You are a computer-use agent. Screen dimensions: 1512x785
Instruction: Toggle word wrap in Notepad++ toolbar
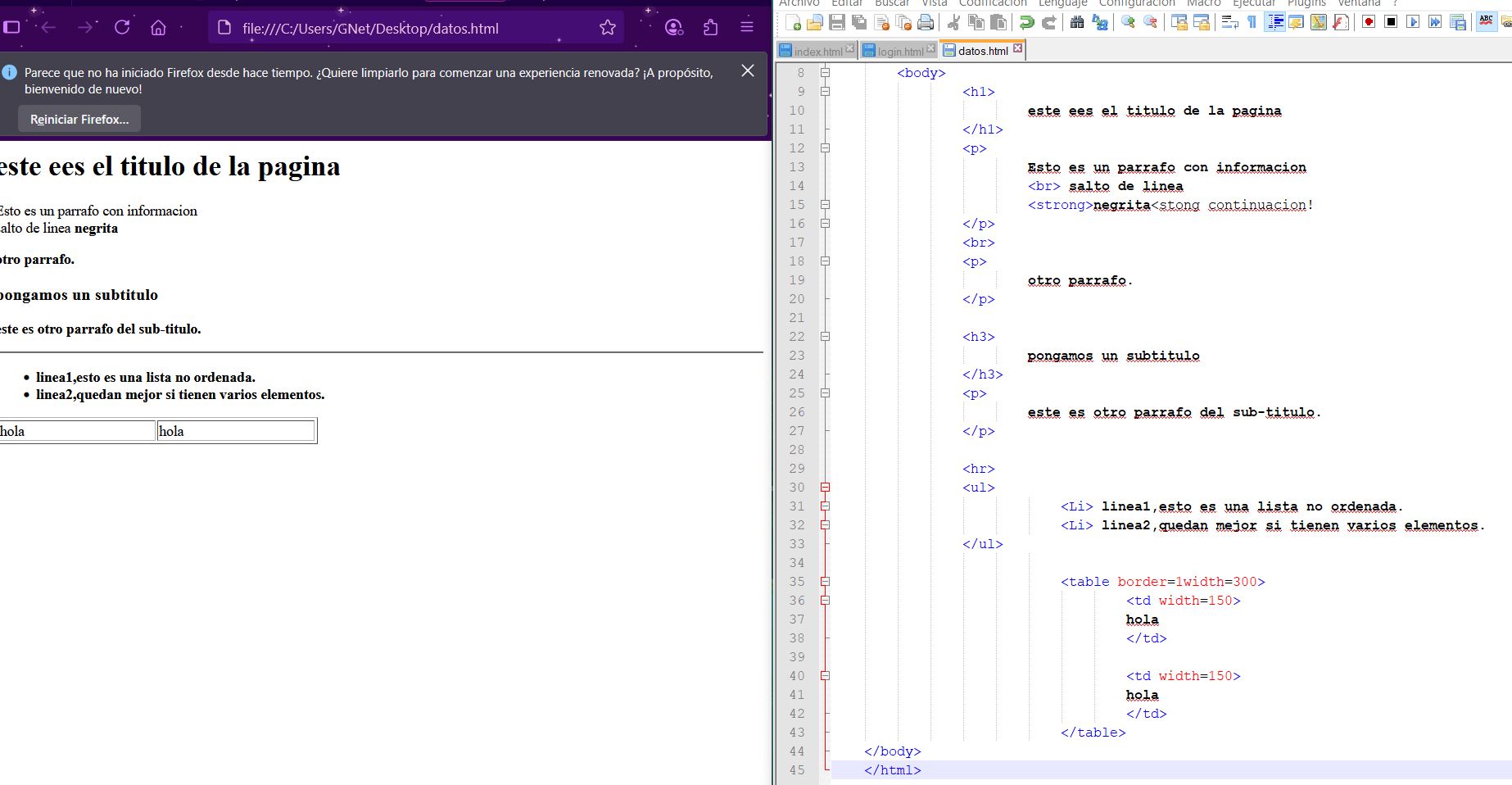tap(1229, 22)
